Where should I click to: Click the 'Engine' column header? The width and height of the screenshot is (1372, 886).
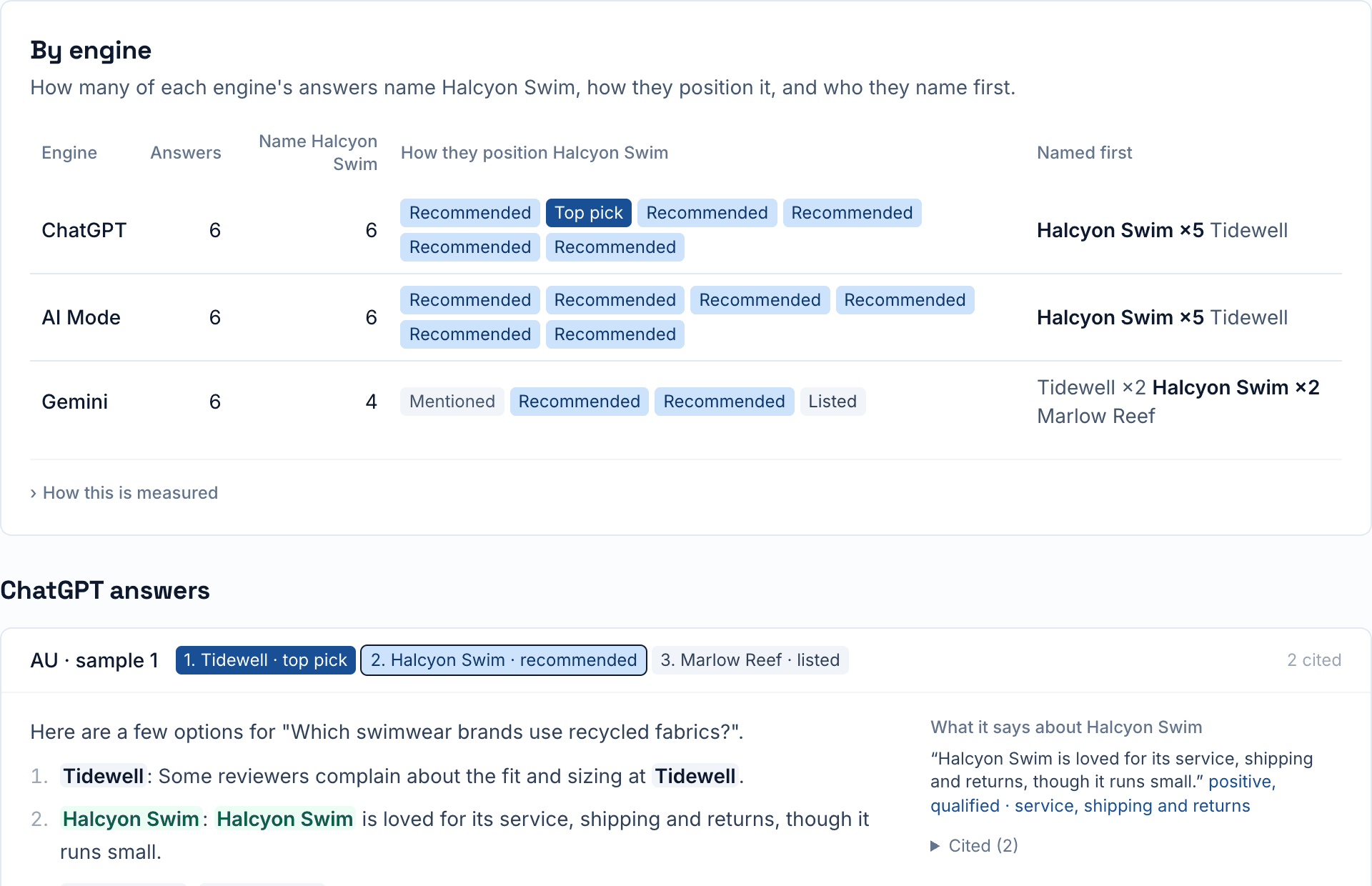(69, 153)
